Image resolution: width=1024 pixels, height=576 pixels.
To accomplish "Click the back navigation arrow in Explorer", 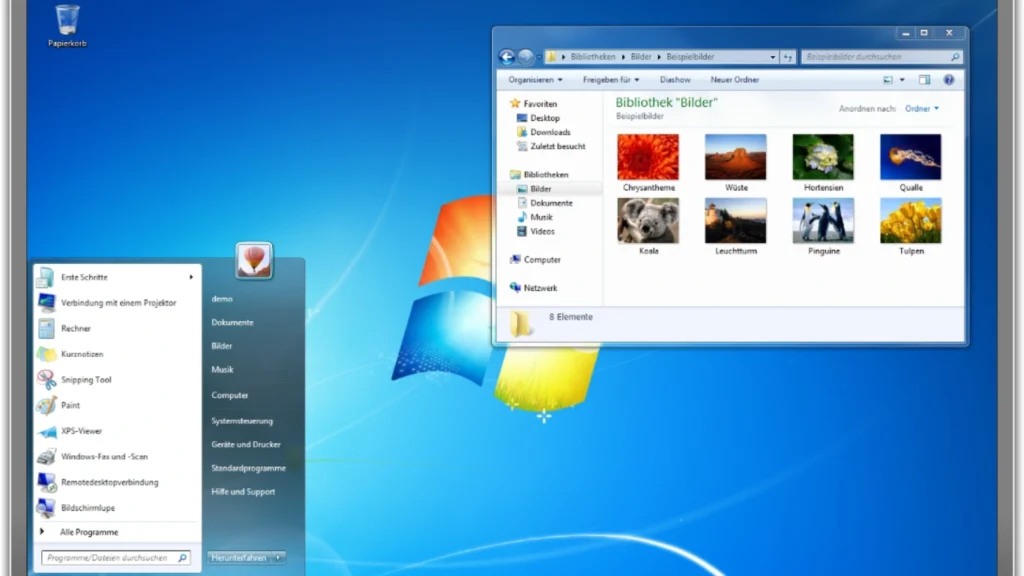I will click(507, 57).
